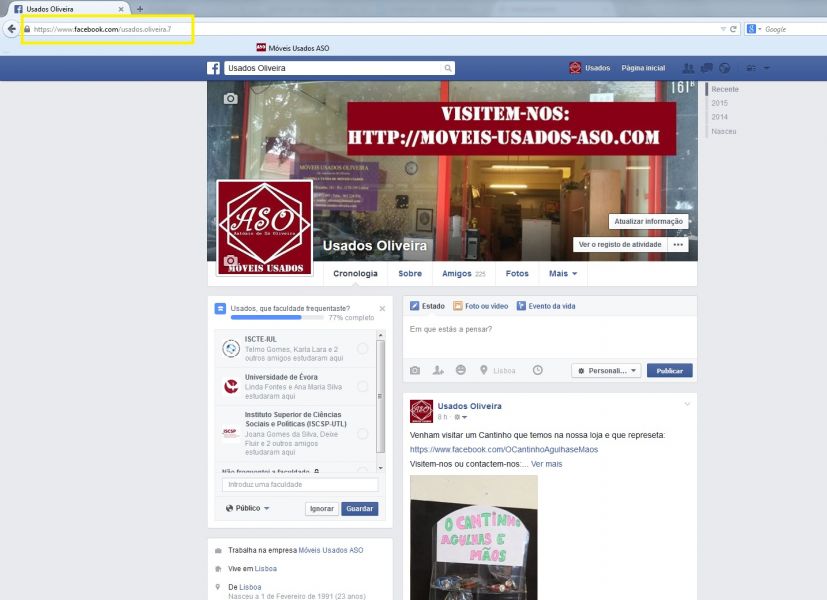The height and width of the screenshot is (600, 827).
Task: Click the Introduzir uma faculdade input field
Action: [301, 484]
